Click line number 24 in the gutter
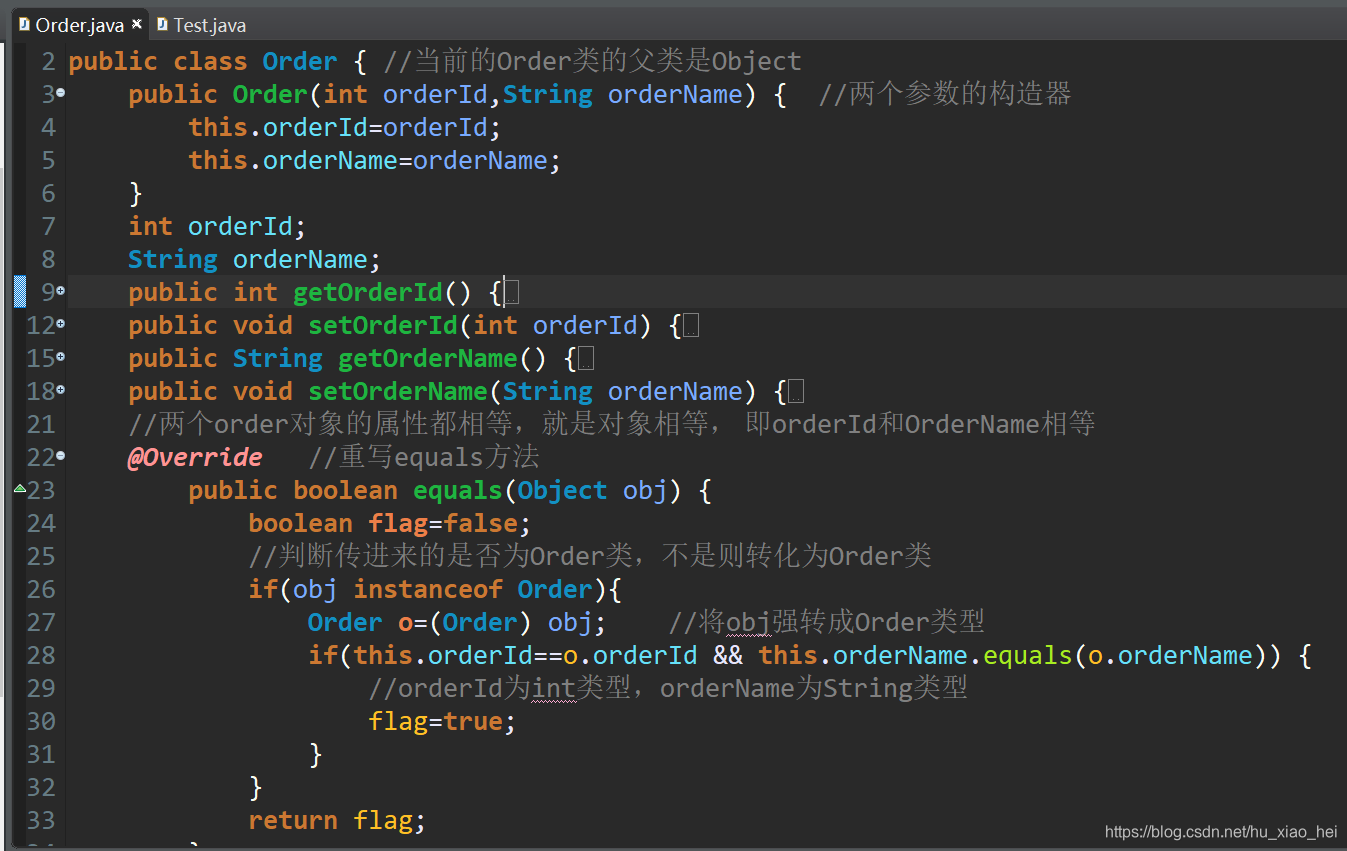 tap(41, 523)
